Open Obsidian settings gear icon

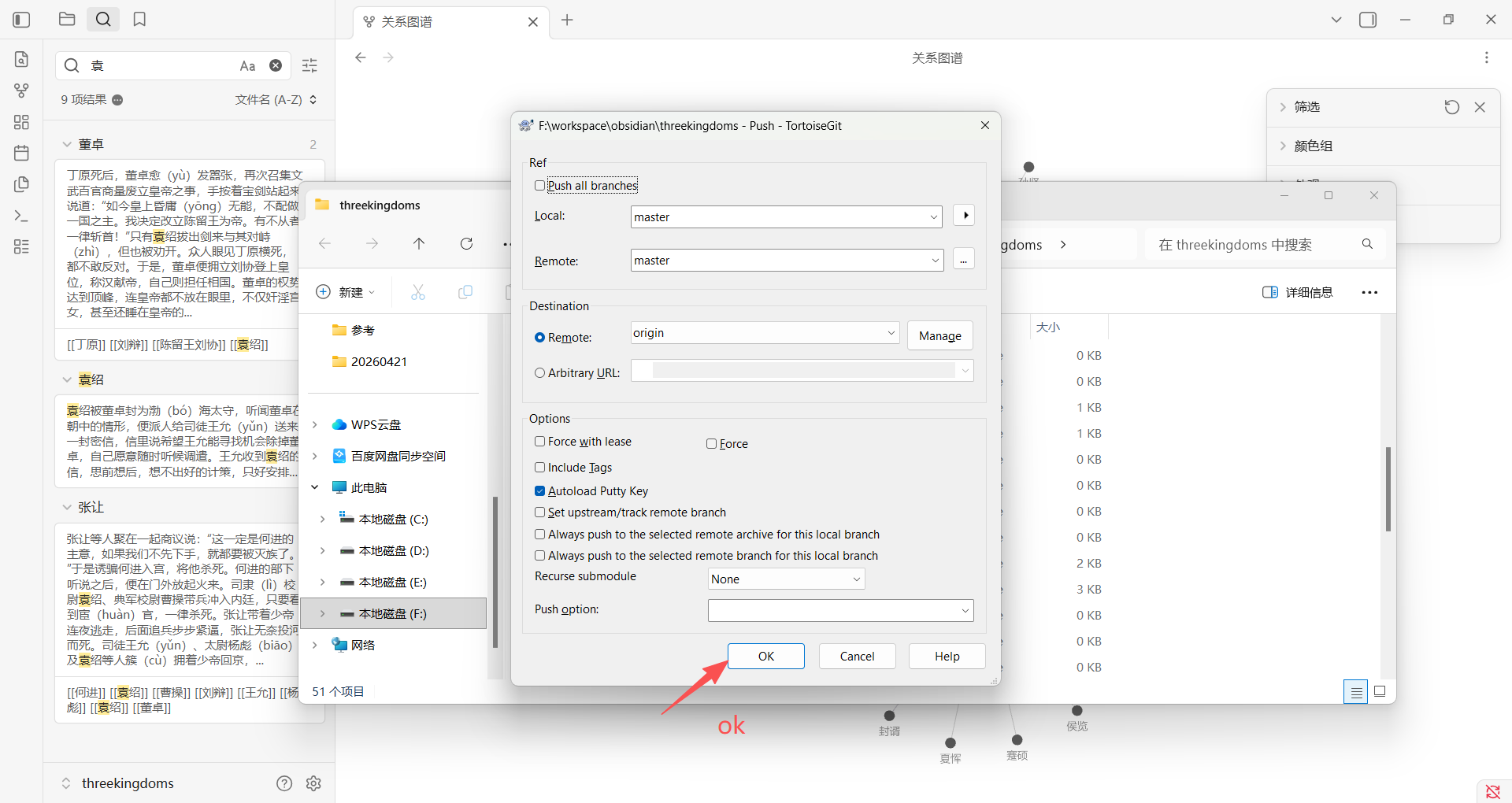pos(313,783)
